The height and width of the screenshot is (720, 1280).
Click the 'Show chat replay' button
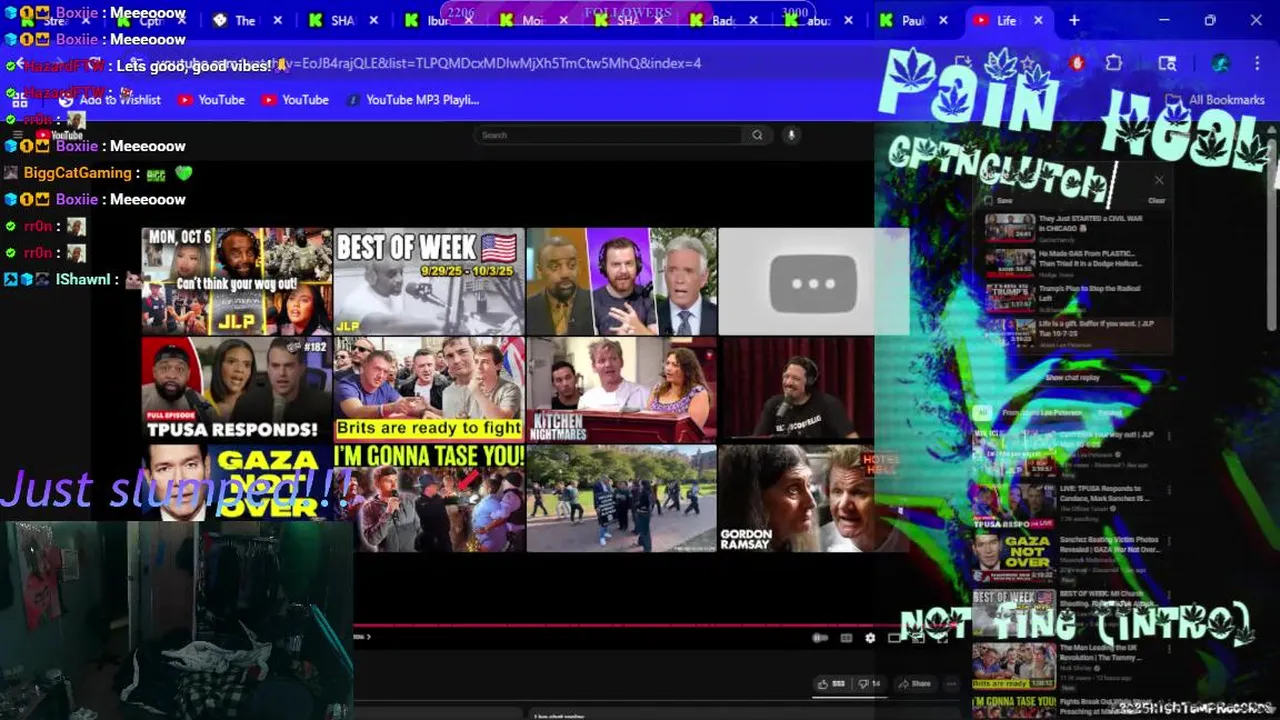tap(1072, 378)
